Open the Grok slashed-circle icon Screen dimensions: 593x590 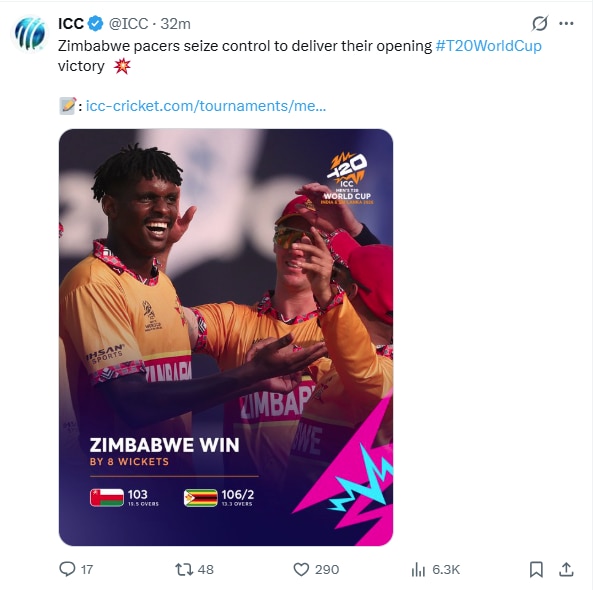click(x=540, y=23)
